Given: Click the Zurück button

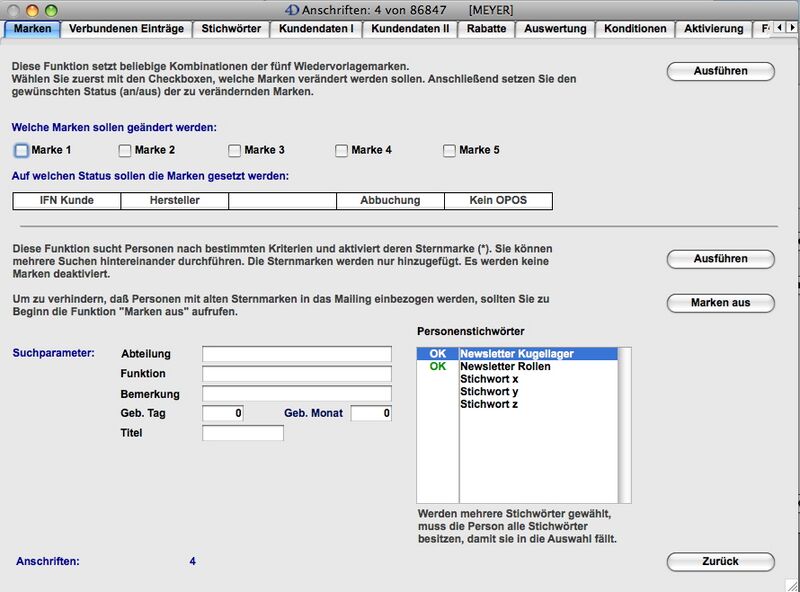Looking at the screenshot, I should tap(720, 561).
